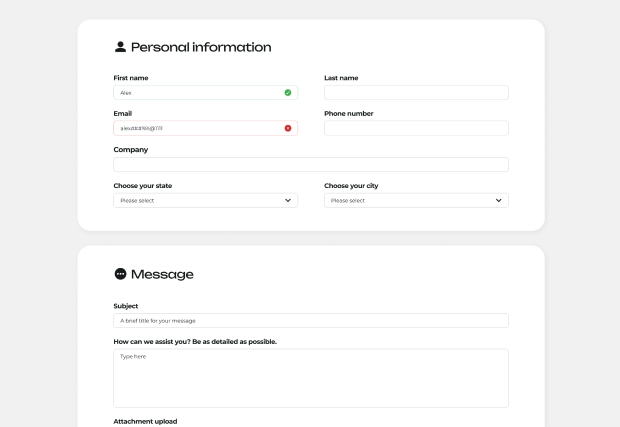Click the 'First name' label

point(131,78)
